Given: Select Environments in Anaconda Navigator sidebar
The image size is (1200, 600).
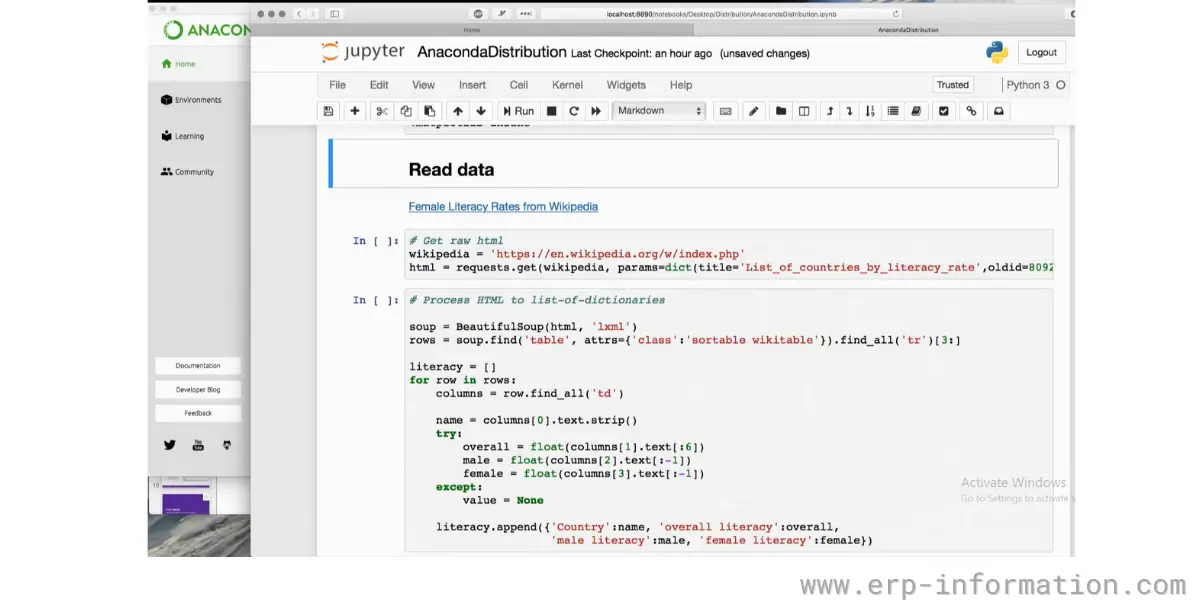Looking at the screenshot, I should pyautogui.click(x=191, y=100).
